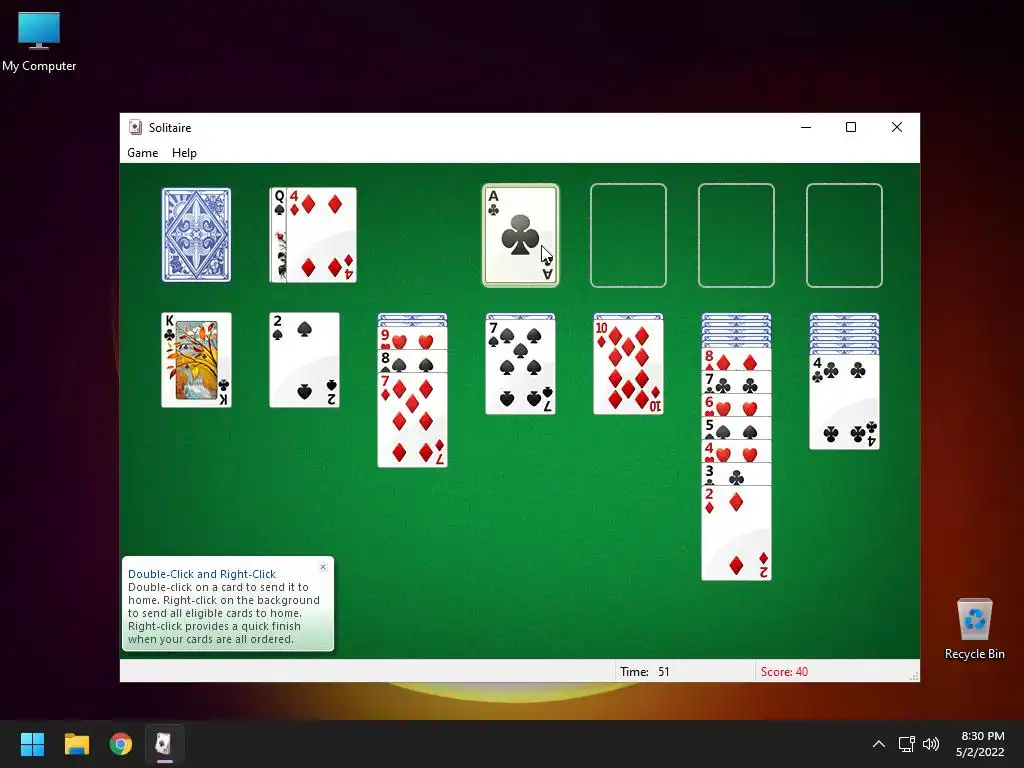Click the Double-Click and Right-Click tip title

point(202,574)
